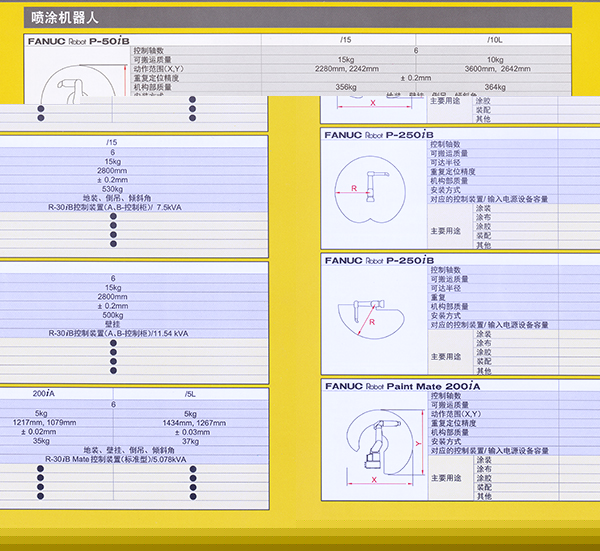Viewport: 600px width, 551px height.
Task: Open the /10L column header in P-50iB table
Action: [x=494, y=39]
